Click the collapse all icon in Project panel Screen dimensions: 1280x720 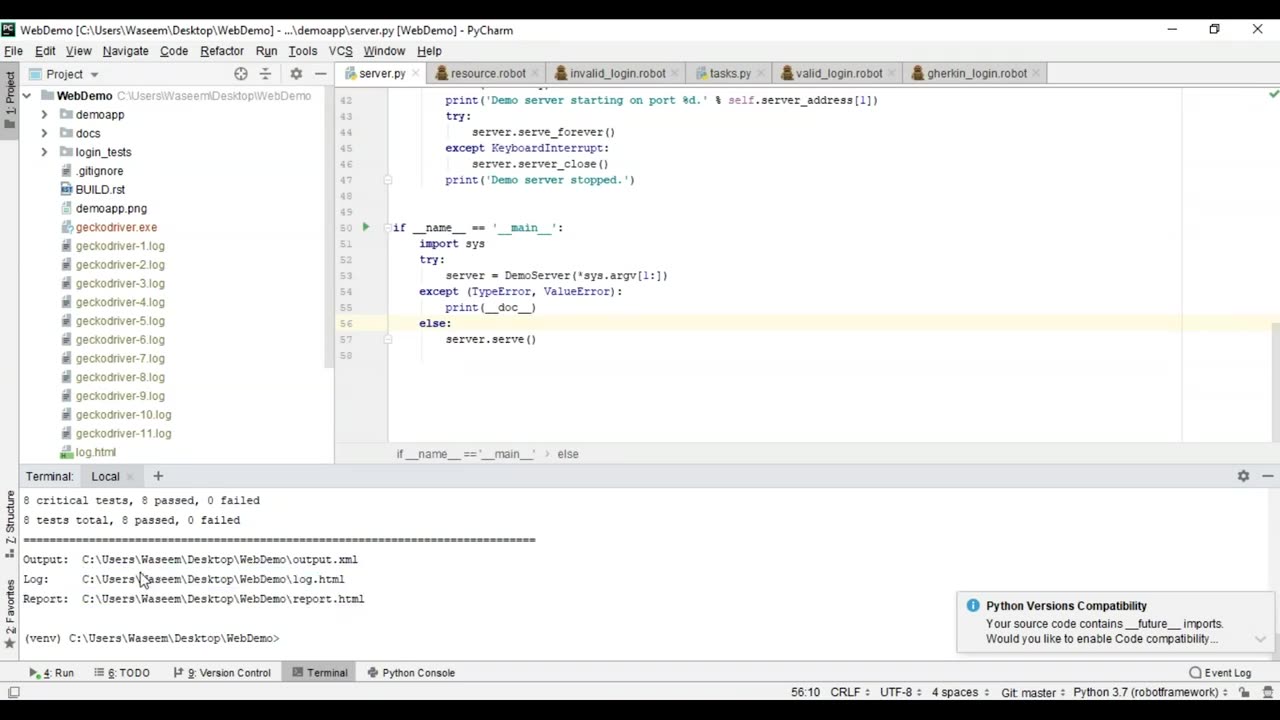point(265,74)
